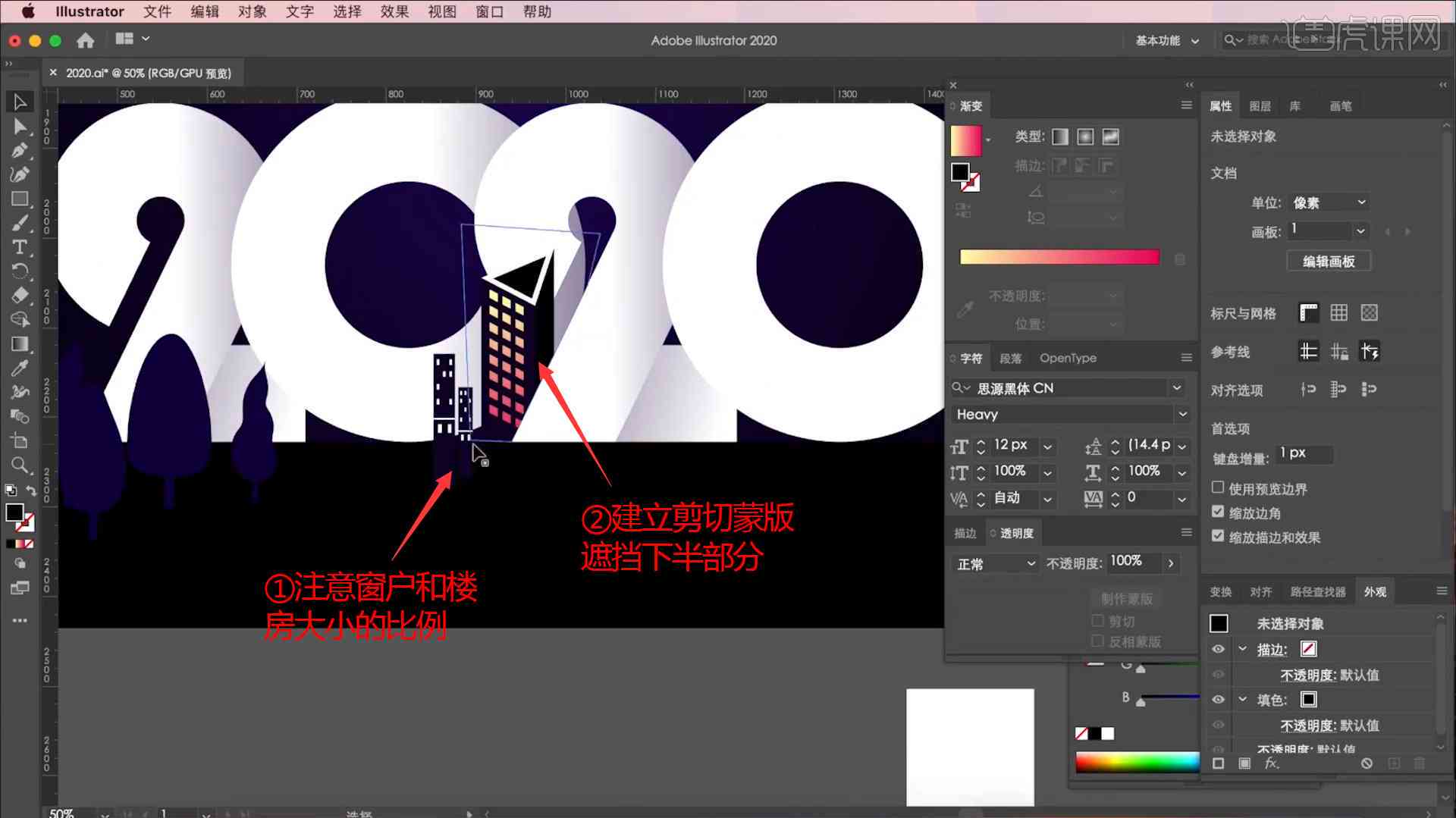The image size is (1456, 818).
Task: Select the Rectangle tool
Action: (20, 199)
